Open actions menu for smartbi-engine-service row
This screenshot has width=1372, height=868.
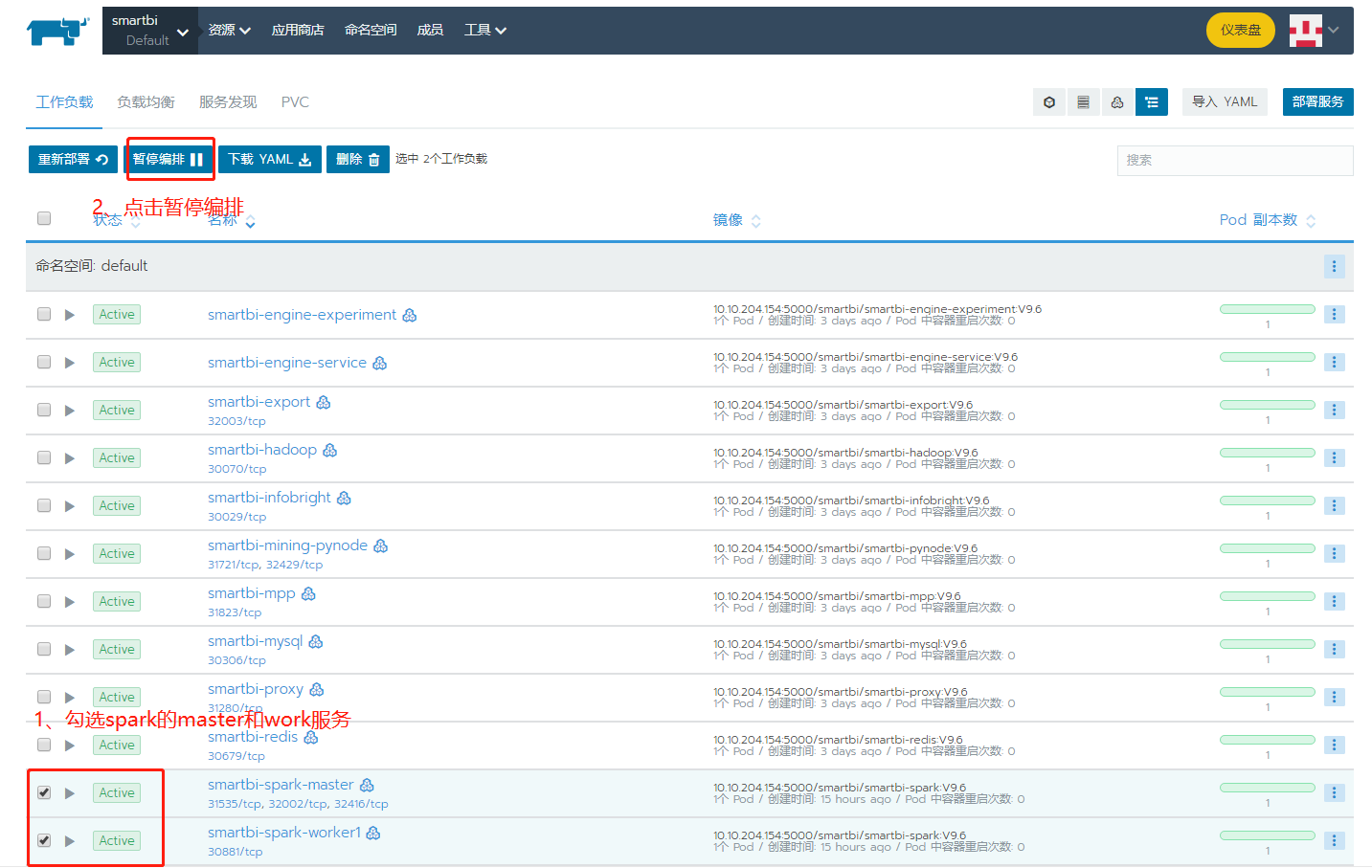[1334, 362]
